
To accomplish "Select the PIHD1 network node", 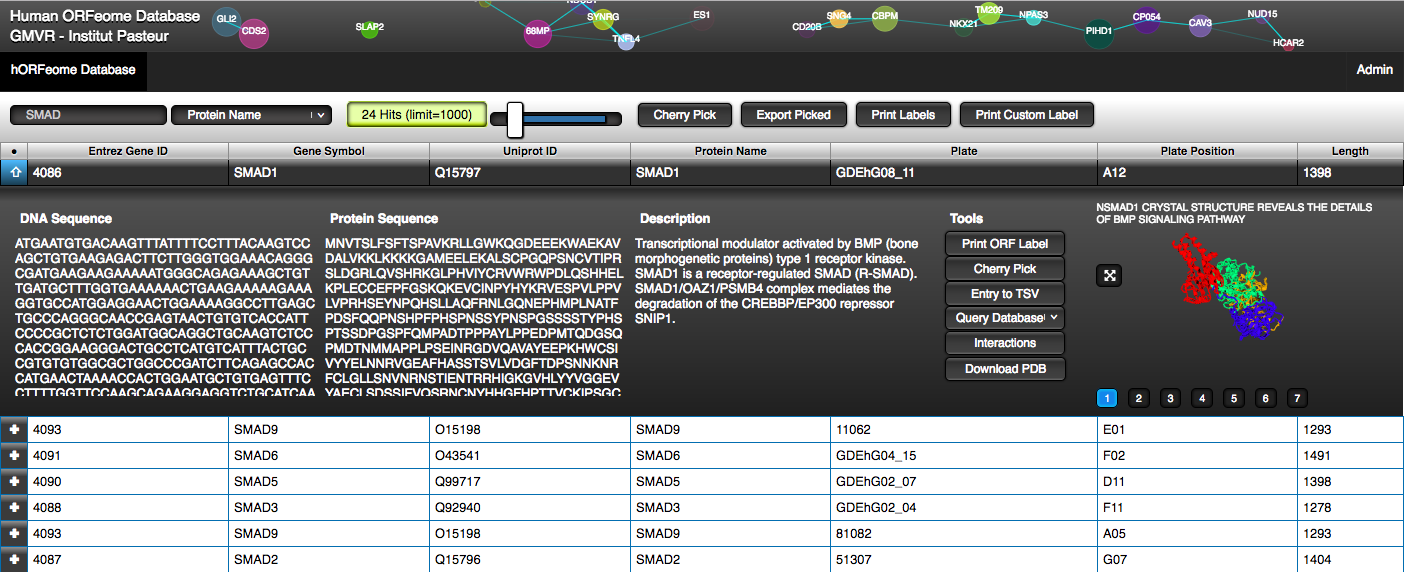I will [1099, 32].
